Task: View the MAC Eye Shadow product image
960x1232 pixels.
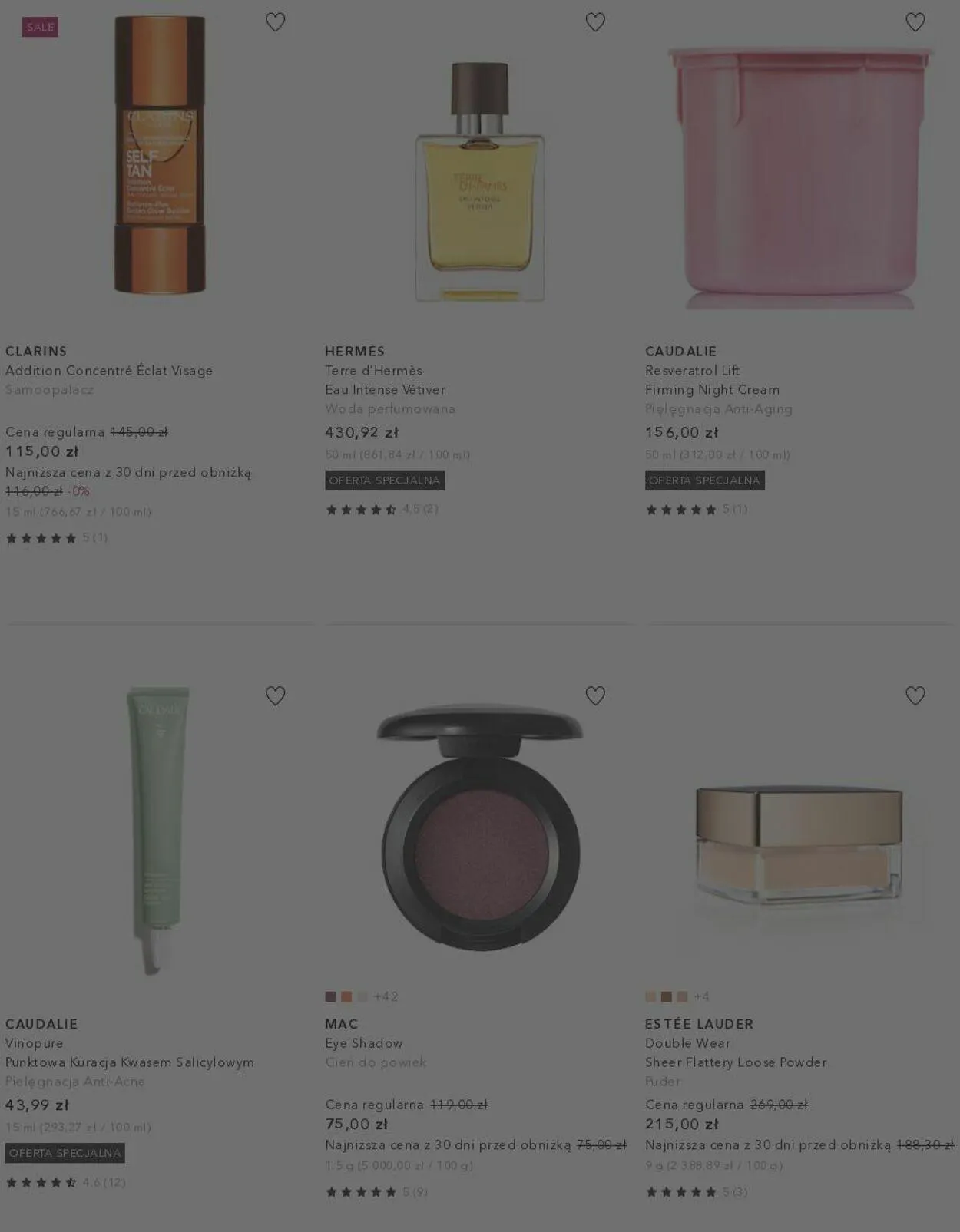Action: (480, 827)
